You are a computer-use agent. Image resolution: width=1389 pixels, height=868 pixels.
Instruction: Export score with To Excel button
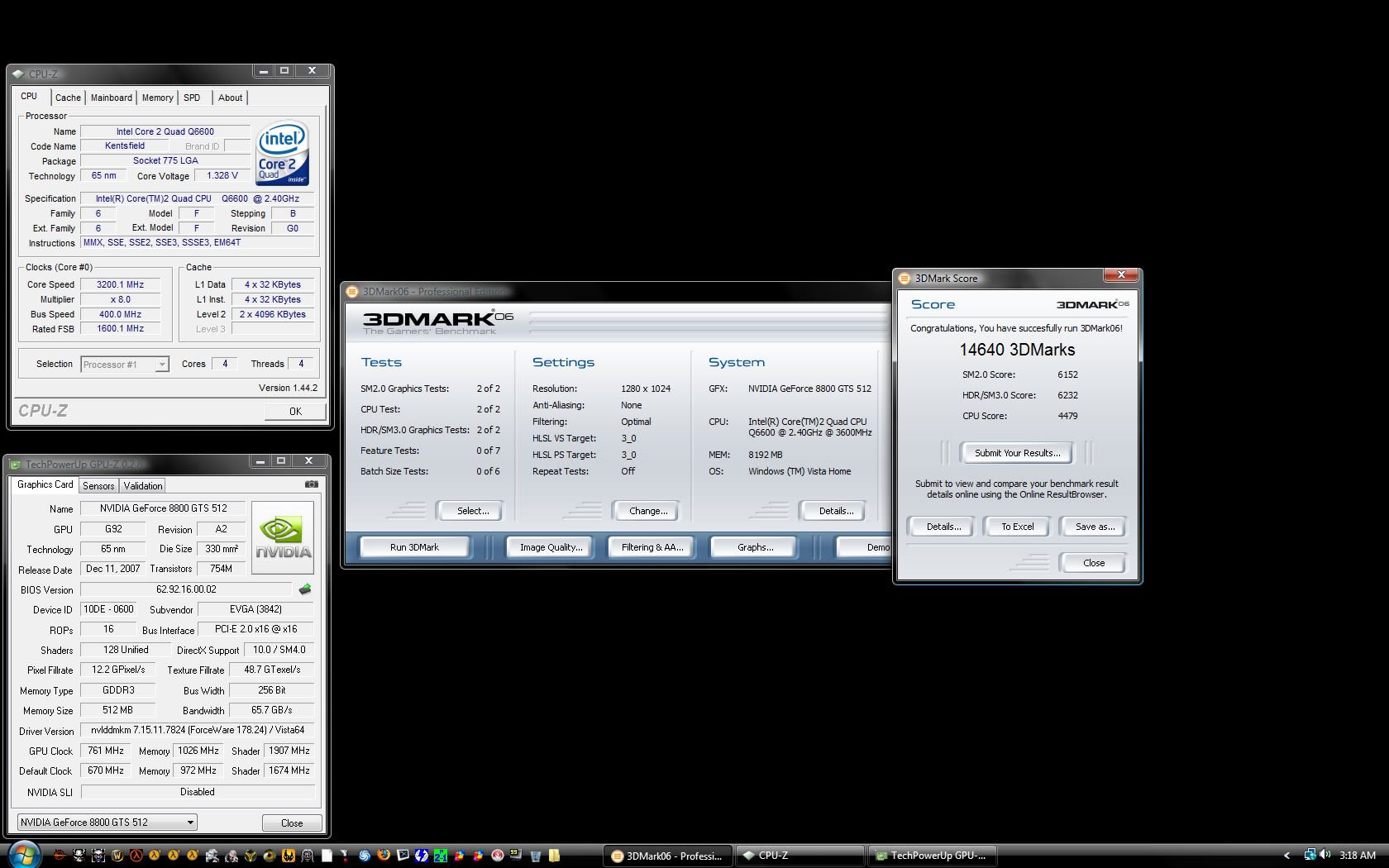[x=1018, y=527]
